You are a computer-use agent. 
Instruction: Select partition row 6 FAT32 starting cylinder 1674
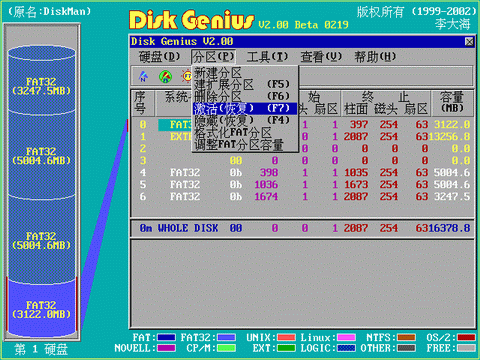(303, 197)
